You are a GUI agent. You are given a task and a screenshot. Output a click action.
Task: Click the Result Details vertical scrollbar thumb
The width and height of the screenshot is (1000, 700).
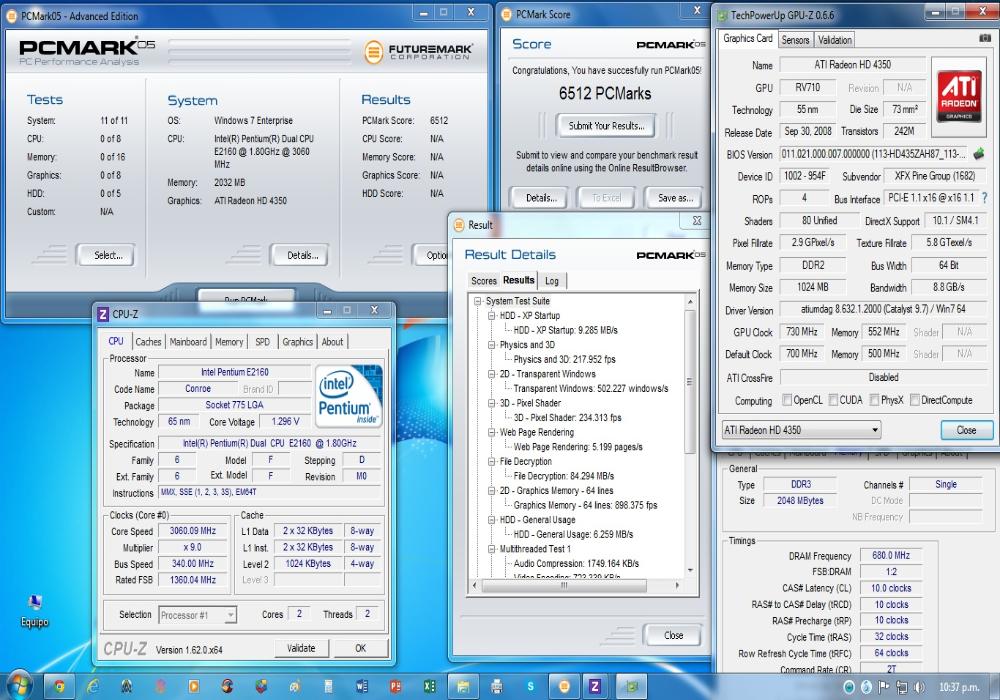[x=689, y=381]
